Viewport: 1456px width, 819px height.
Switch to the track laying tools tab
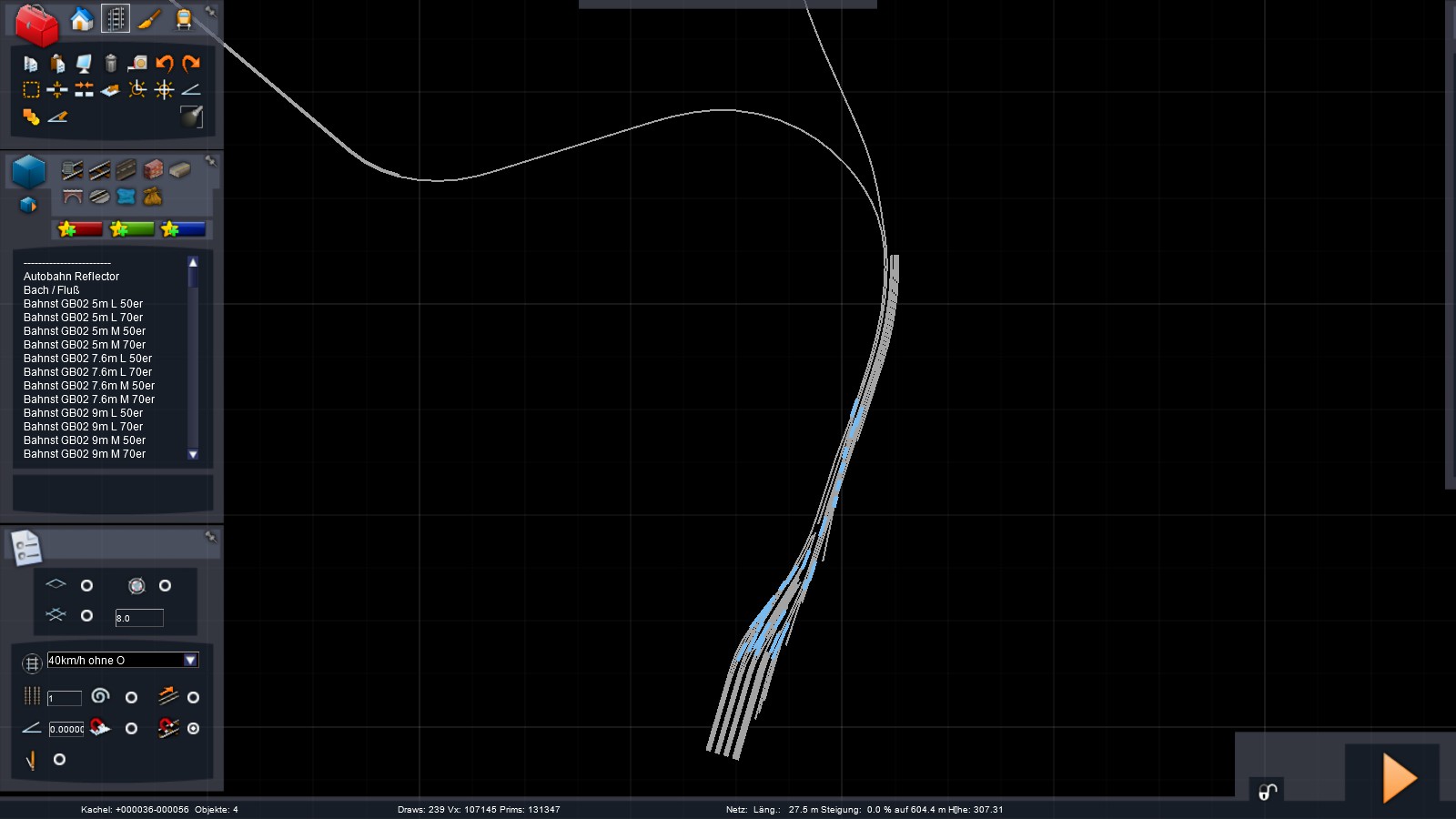(x=116, y=19)
